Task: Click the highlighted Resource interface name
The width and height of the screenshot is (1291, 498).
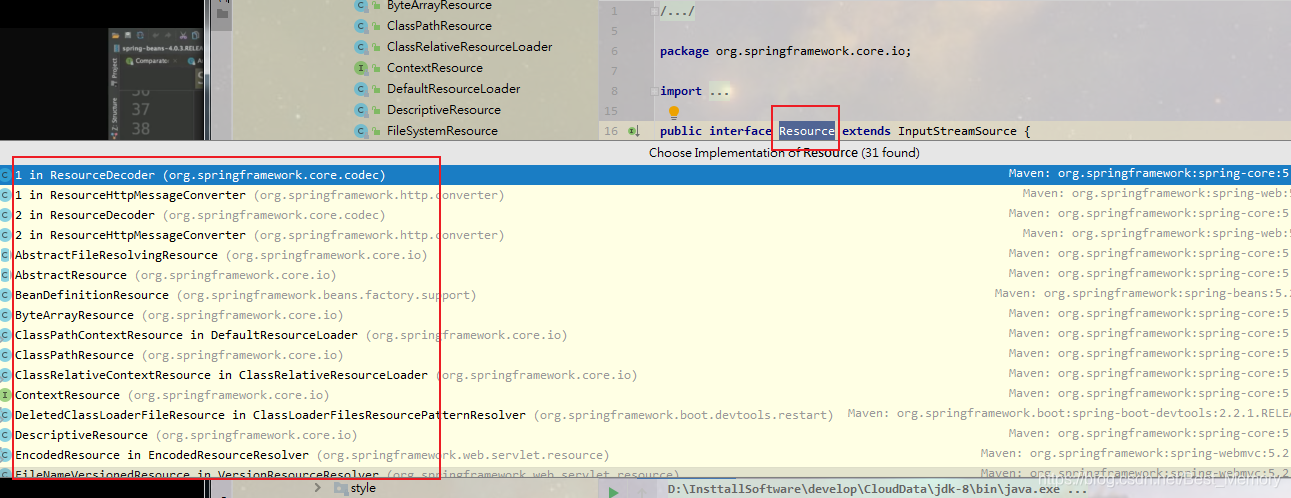Action: click(x=806, y=131)
